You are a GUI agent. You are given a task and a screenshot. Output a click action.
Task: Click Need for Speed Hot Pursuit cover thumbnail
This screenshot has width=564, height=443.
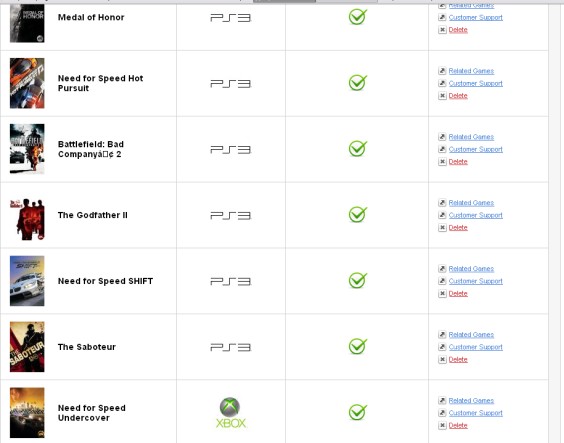(x=27, y=83)
